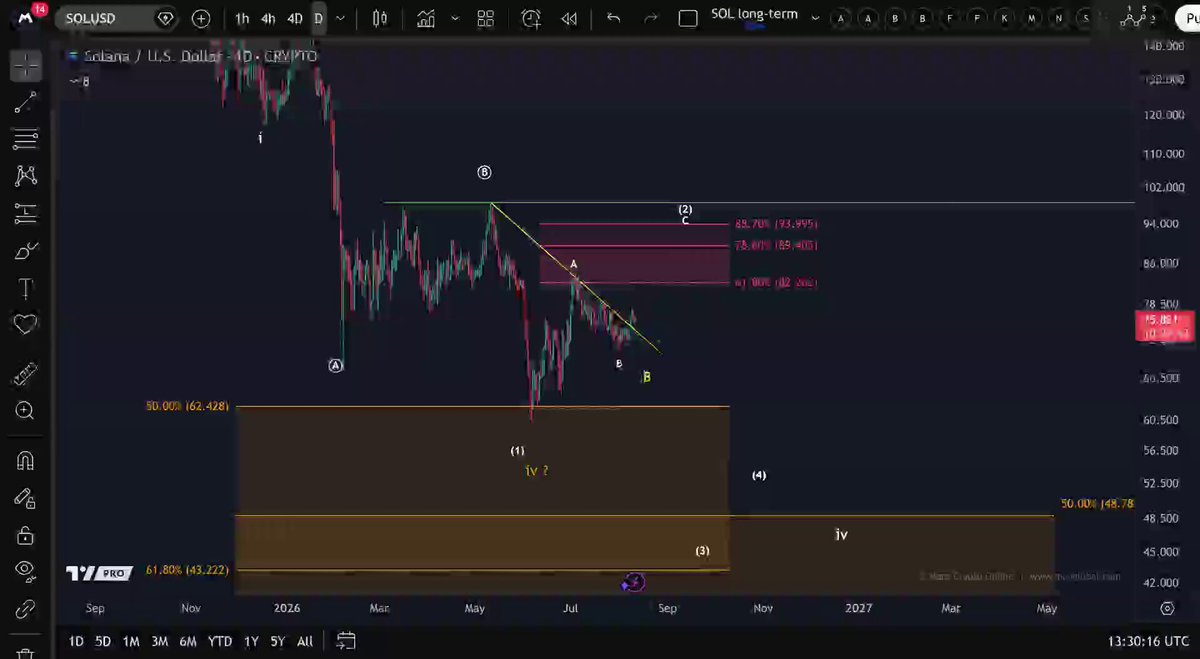Expand the collapsed indicator legend showing 8
This screenshot has width=1200, height=659.
(79, 81)
